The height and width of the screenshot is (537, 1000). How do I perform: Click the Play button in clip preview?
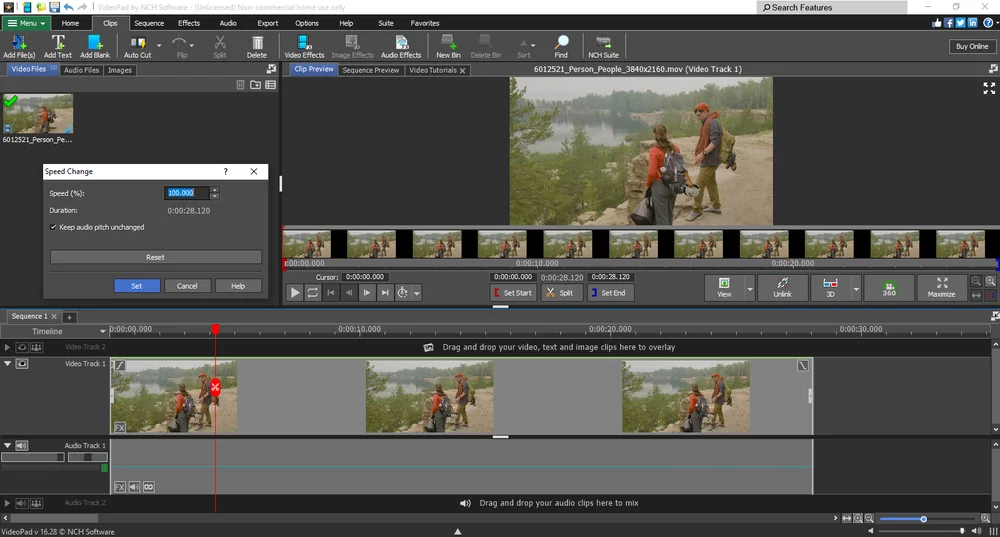295,293
